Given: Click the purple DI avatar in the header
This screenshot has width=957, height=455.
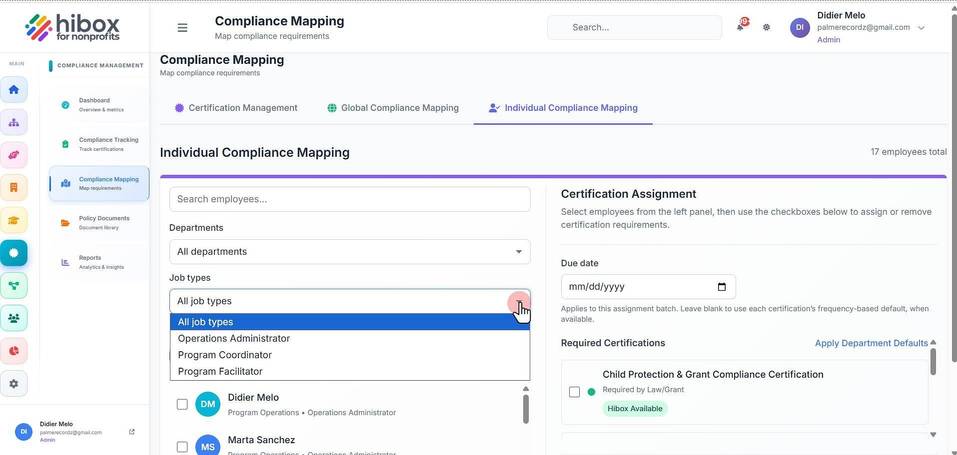Looking at the screenshot, I should 800,27.
